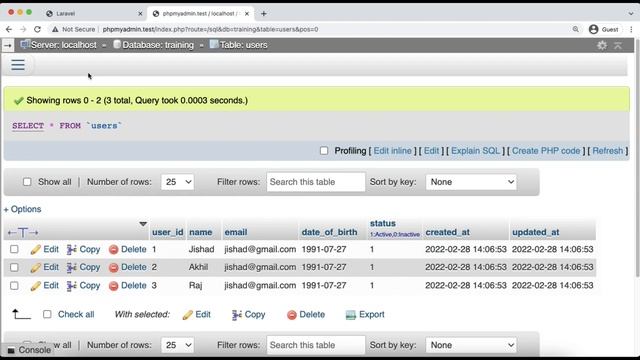The image size is (640, 360).
Task: Sort by the date_of_birth column header
Action: pos(329,232)
